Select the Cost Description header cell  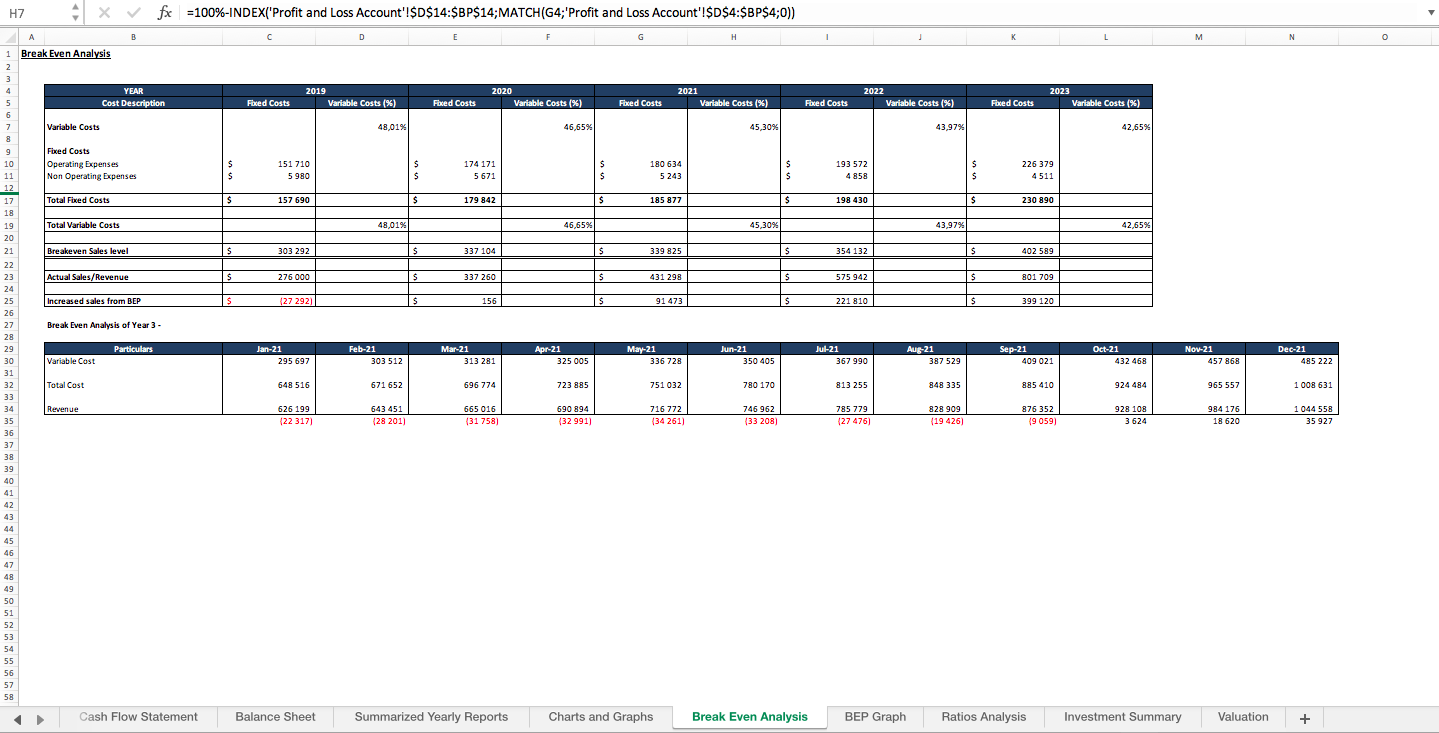(x=133, y=103)
